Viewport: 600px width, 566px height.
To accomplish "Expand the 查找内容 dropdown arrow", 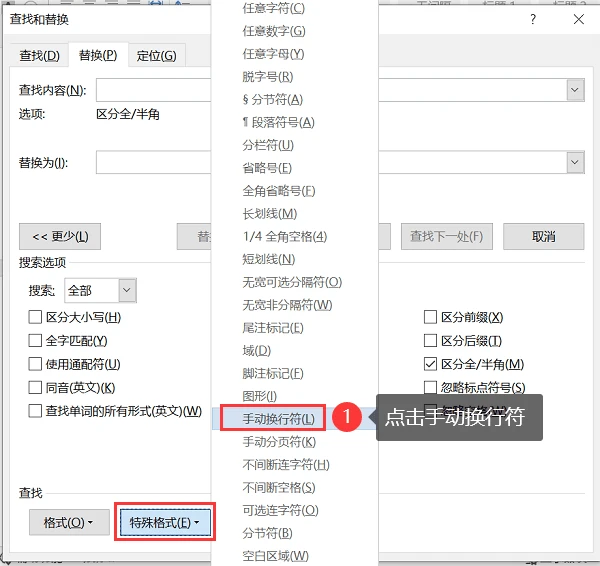I will 575,90.
